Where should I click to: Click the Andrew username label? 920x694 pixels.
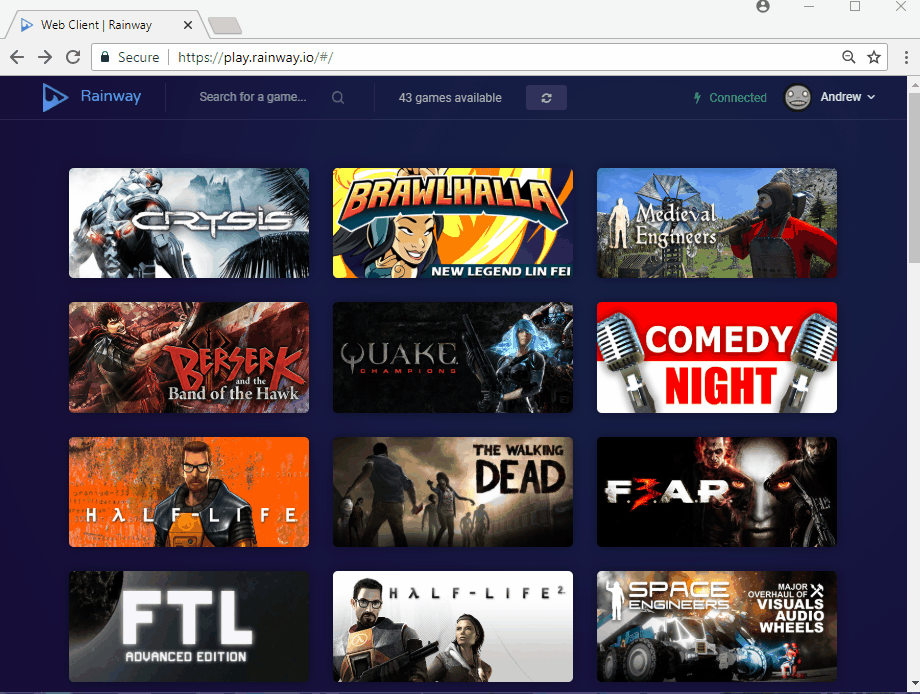coord(841,97)
